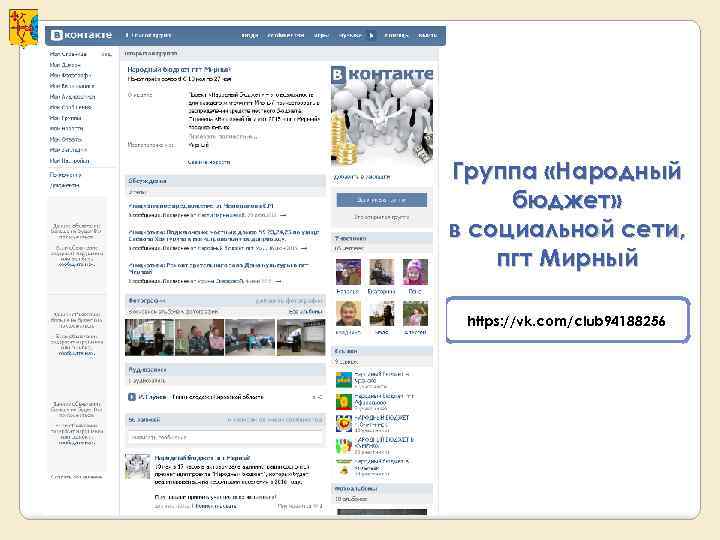Open discussion about Дом культуры repair
Screen dimensions: 720x540
[219, 268]
